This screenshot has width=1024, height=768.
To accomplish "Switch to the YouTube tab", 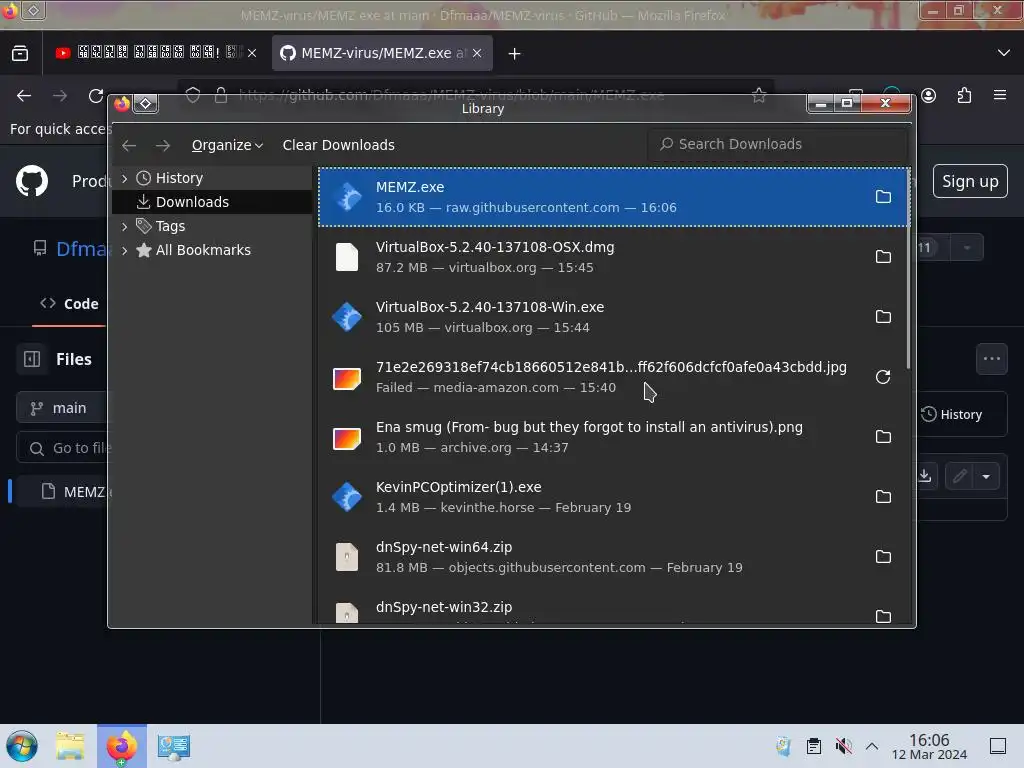I will (x=157, y=54).
